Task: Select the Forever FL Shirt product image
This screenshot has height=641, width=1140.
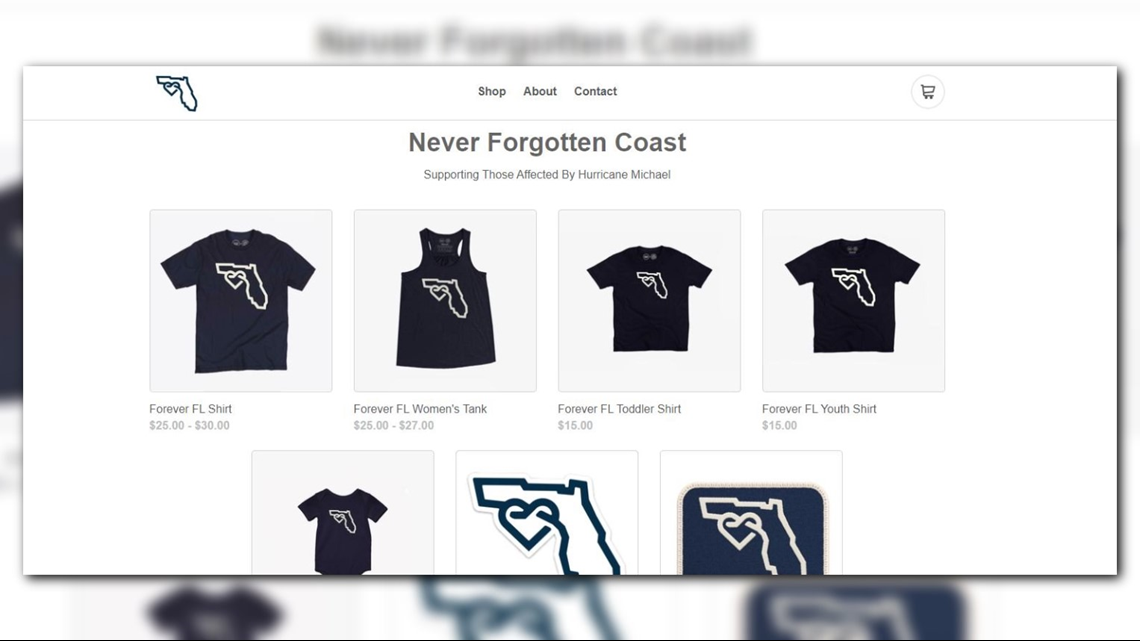Action: click(241, 301)
